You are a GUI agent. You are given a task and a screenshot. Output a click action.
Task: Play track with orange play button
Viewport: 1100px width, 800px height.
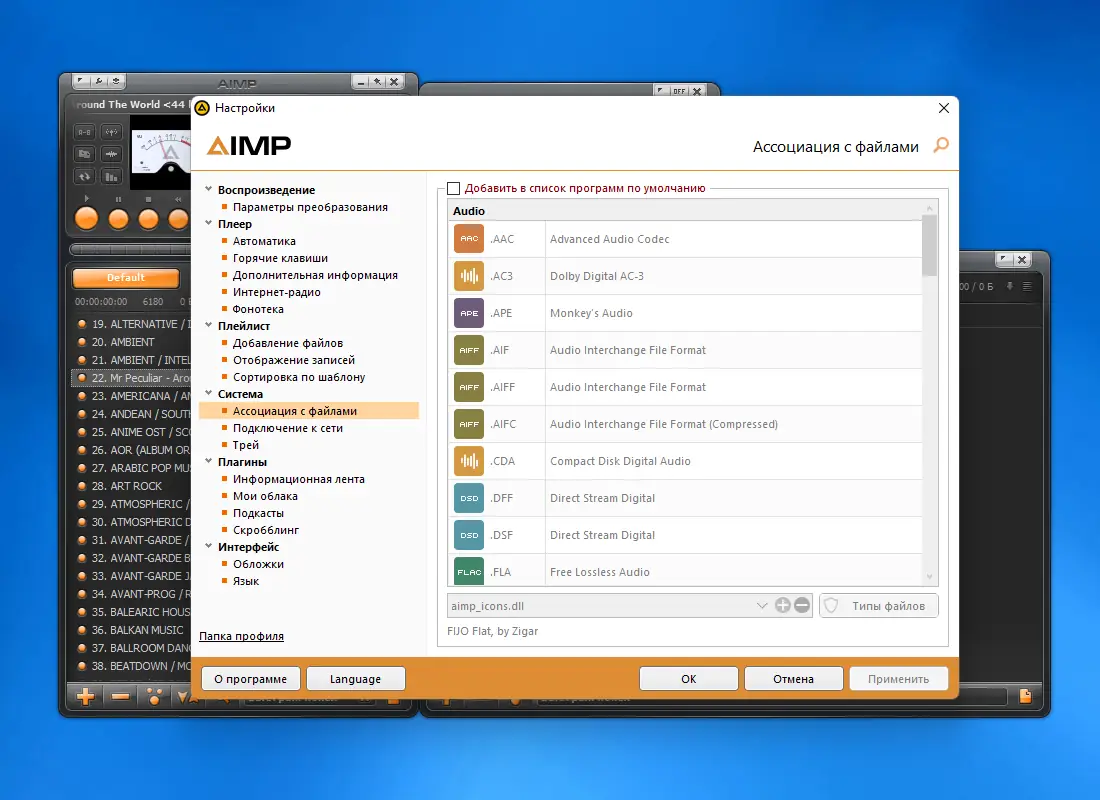[86, 219]
